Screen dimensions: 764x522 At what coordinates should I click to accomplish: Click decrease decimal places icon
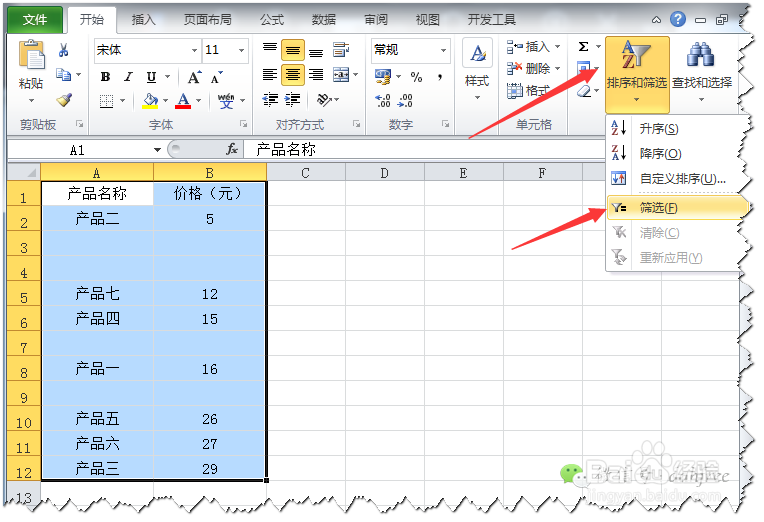pyautogui.click(x=405, y=100)
